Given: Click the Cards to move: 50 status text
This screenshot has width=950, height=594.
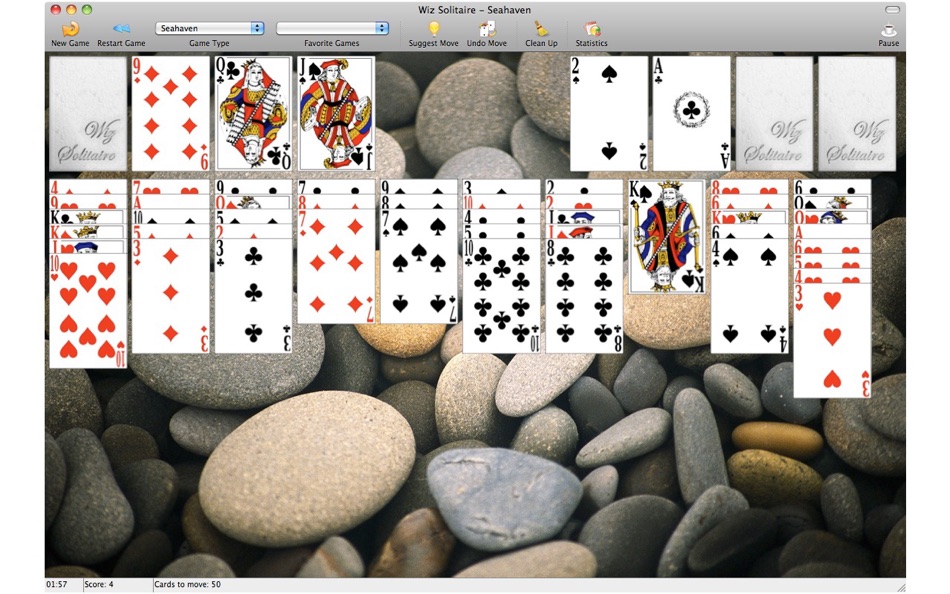Looking at the screenshot, I should pos(187,584).
